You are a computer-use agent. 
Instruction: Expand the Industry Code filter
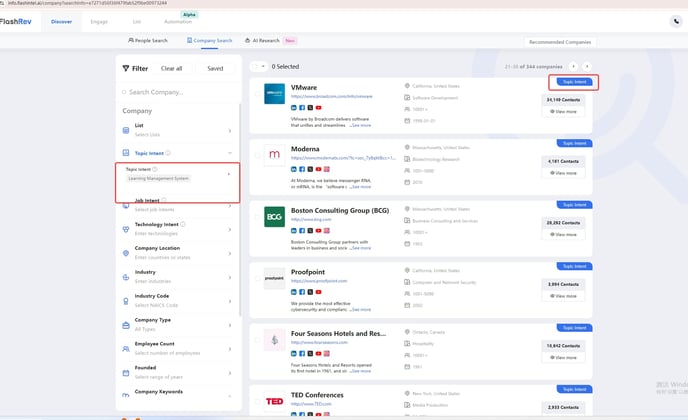229,302
